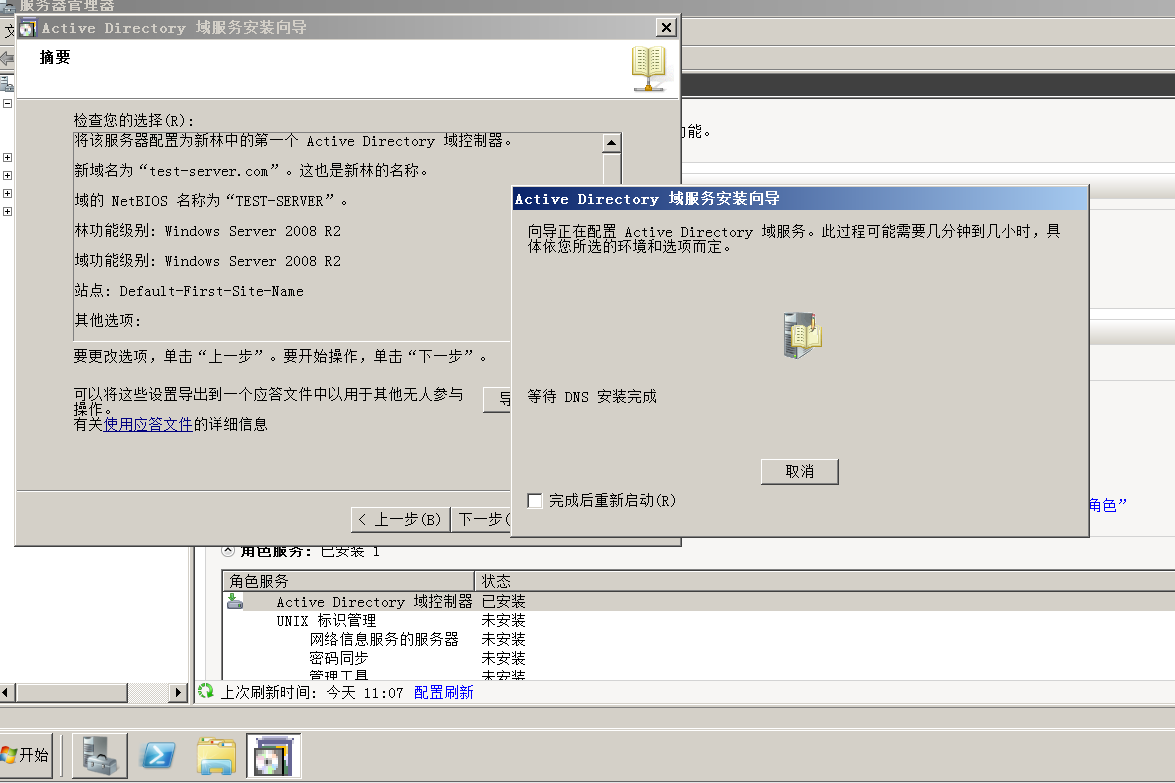The height and width of the screenshot is (783, 1175).
Task: Click the 站点 Default-First-Site-Name line
Action: tap(190, 291)
